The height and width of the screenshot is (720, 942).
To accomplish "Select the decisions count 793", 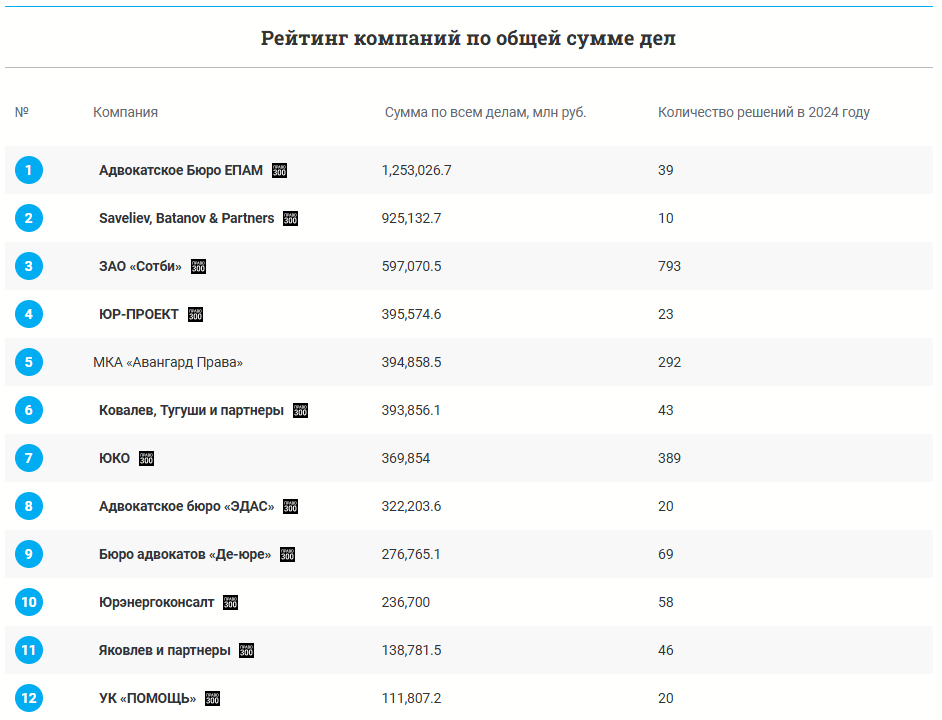I will click(669, 266).
